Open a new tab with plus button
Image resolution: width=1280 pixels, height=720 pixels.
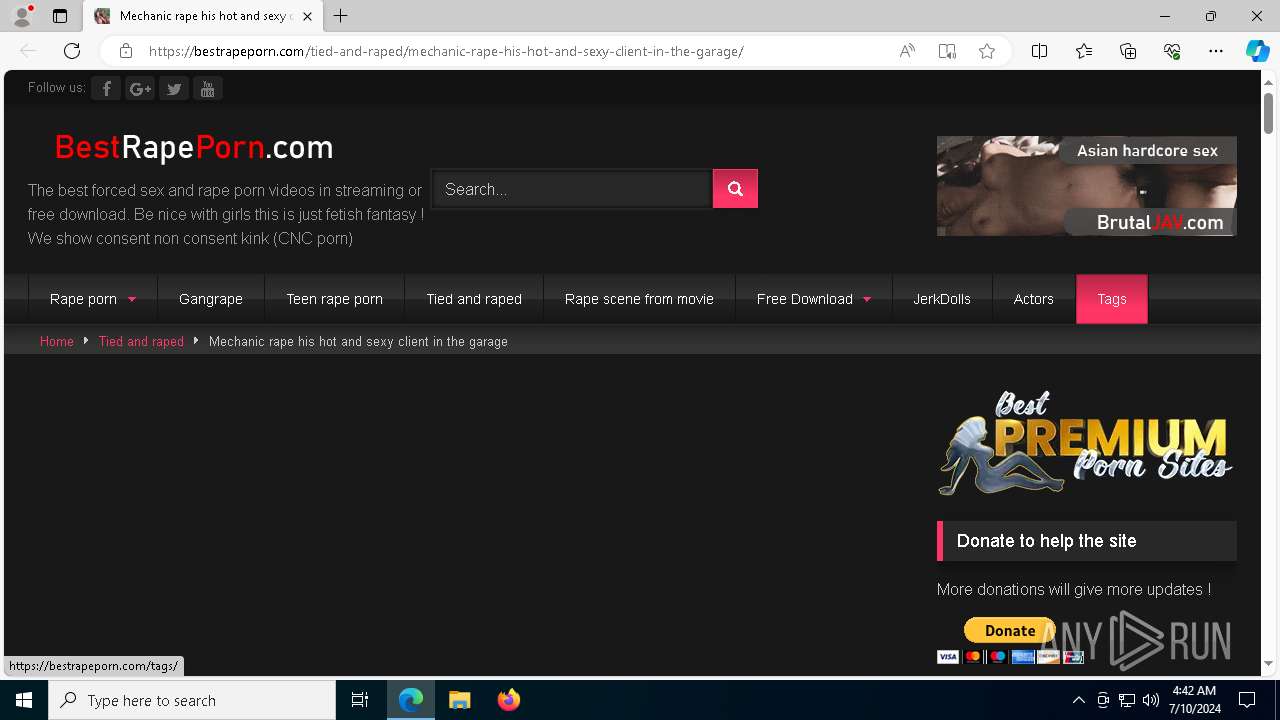click(341, 16)
